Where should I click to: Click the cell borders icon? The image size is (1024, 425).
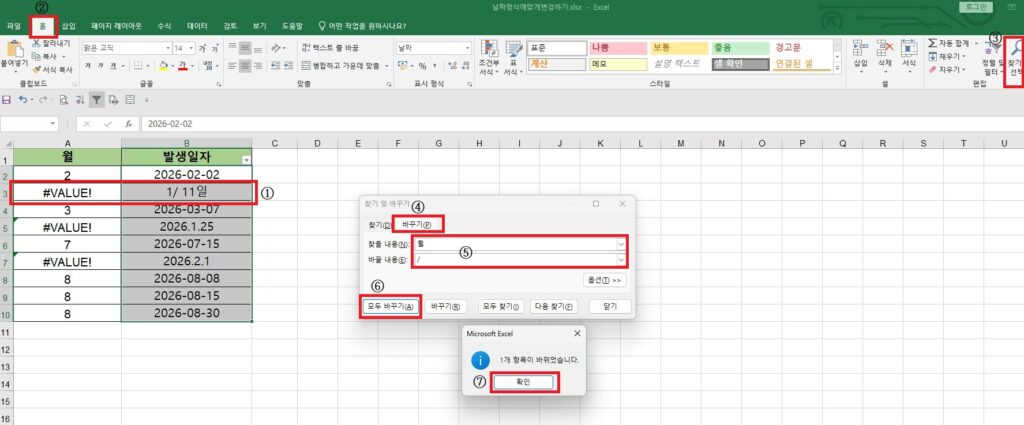pyautogui.click(x=138, y=65)
